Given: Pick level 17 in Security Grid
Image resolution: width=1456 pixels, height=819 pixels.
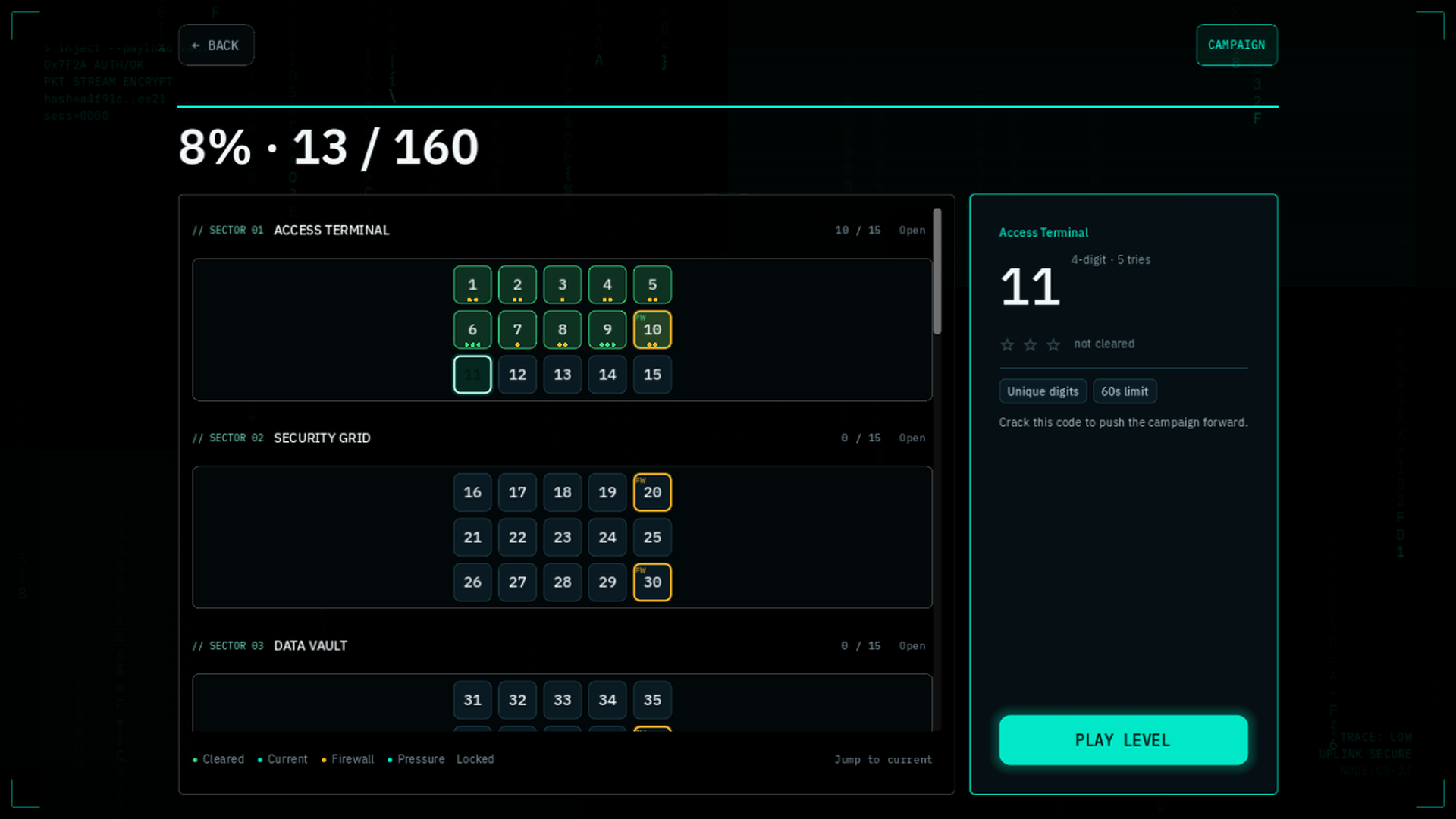Looking at the screenshot, I should pos(517,493).
